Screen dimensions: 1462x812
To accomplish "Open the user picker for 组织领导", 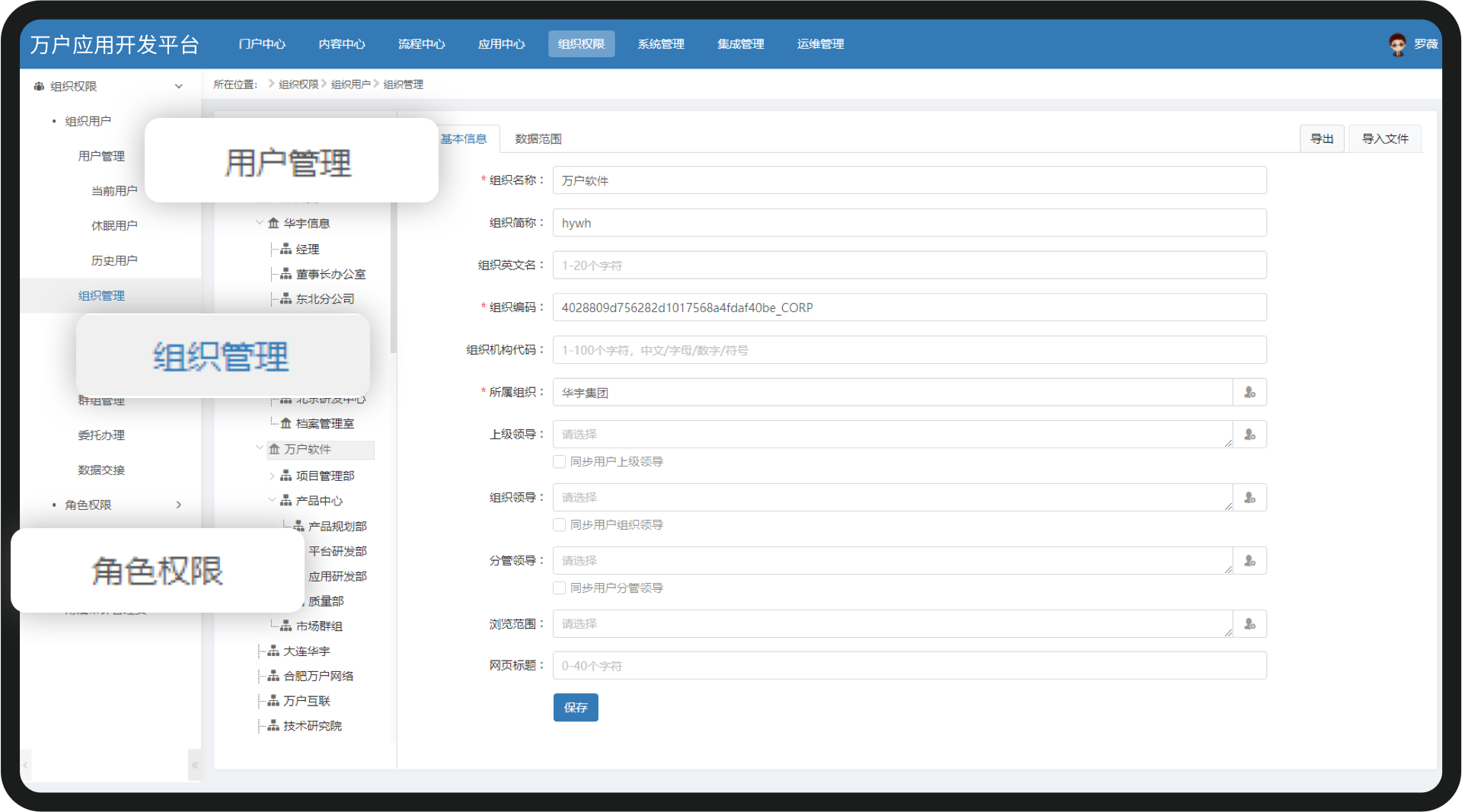I will (1250, 498).
